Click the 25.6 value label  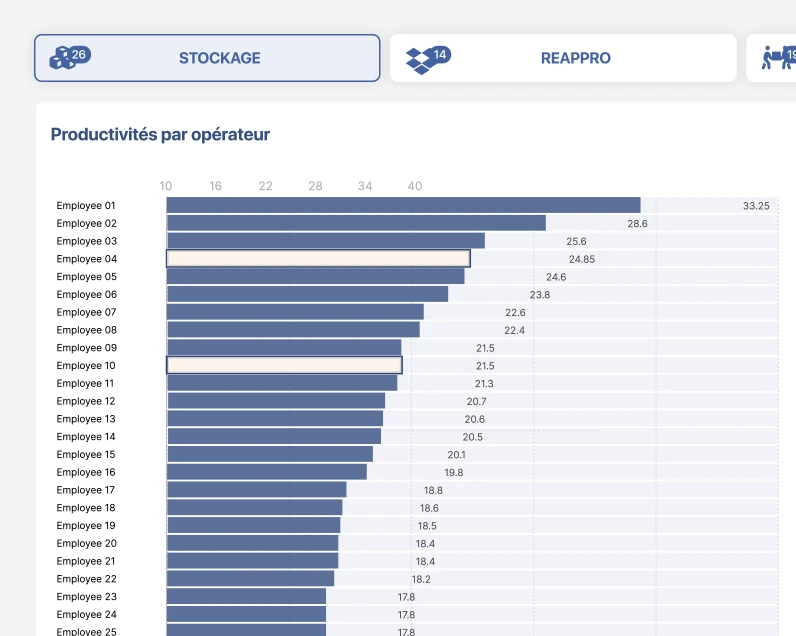tap(576, 242)
